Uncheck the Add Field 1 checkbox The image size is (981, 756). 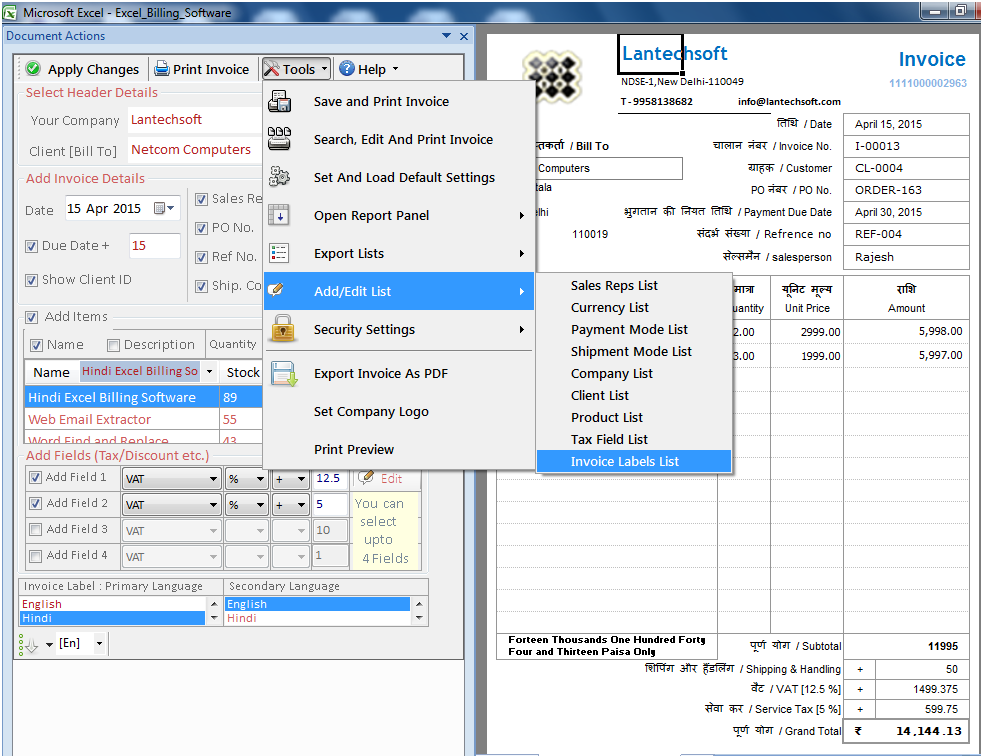click(x=36, y=478)
